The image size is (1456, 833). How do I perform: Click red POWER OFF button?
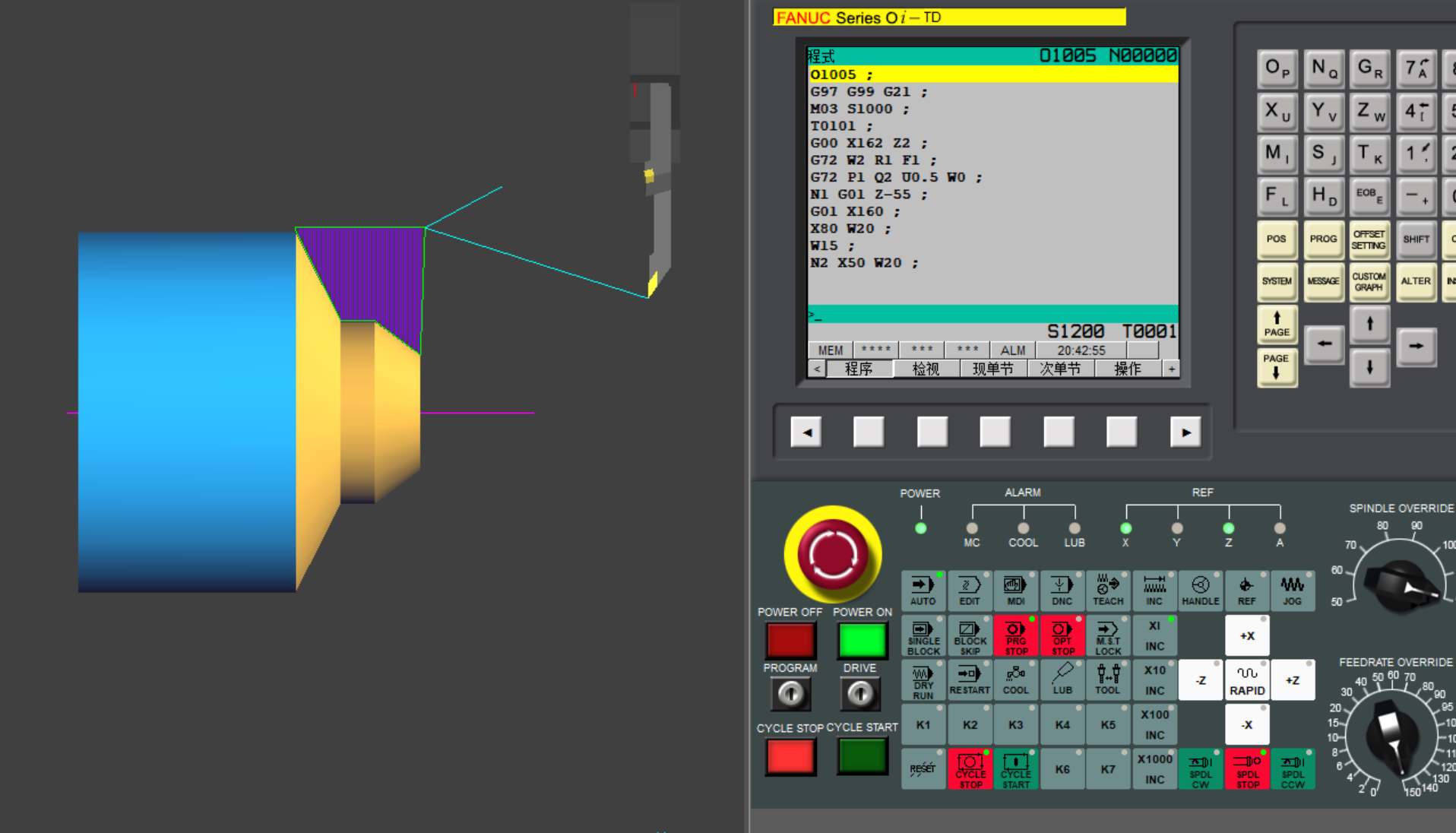(x=790, y=641)
